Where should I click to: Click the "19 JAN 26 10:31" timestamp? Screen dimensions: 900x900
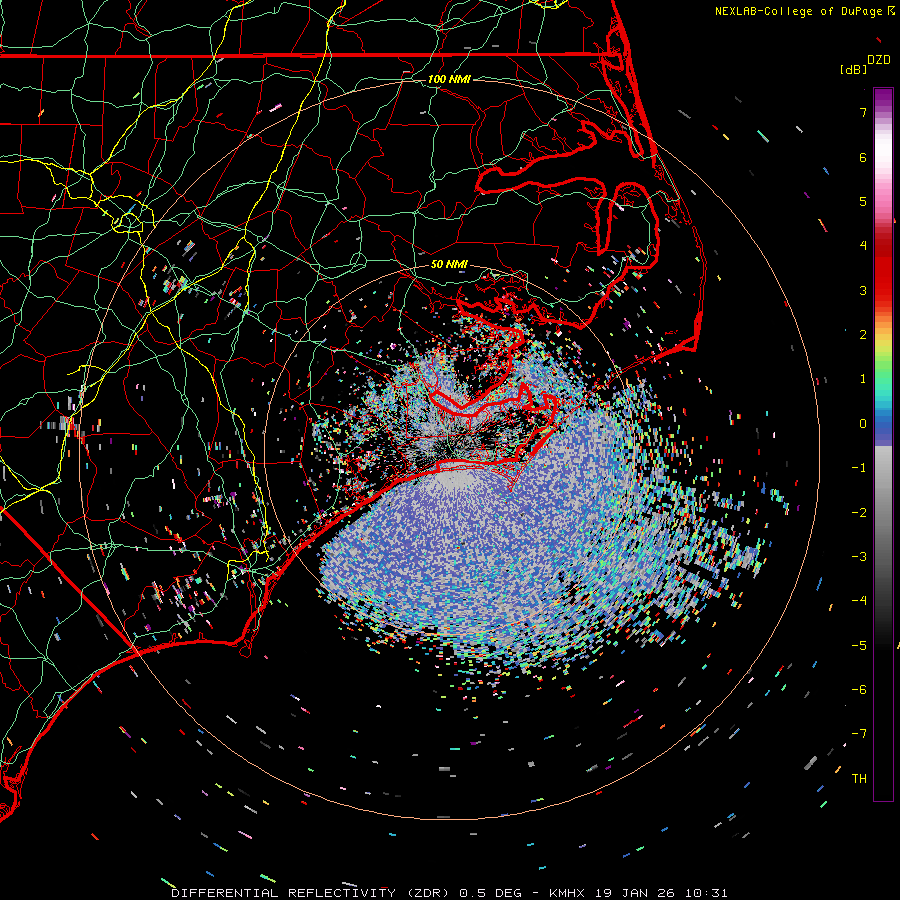[x=662, y=893]
